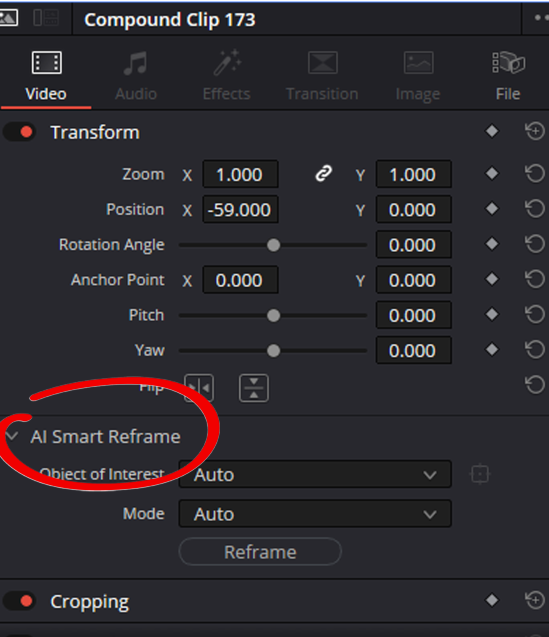Add a Rotation Angle keyframe
Screen dimensions: 549x637
pos(492,244)
